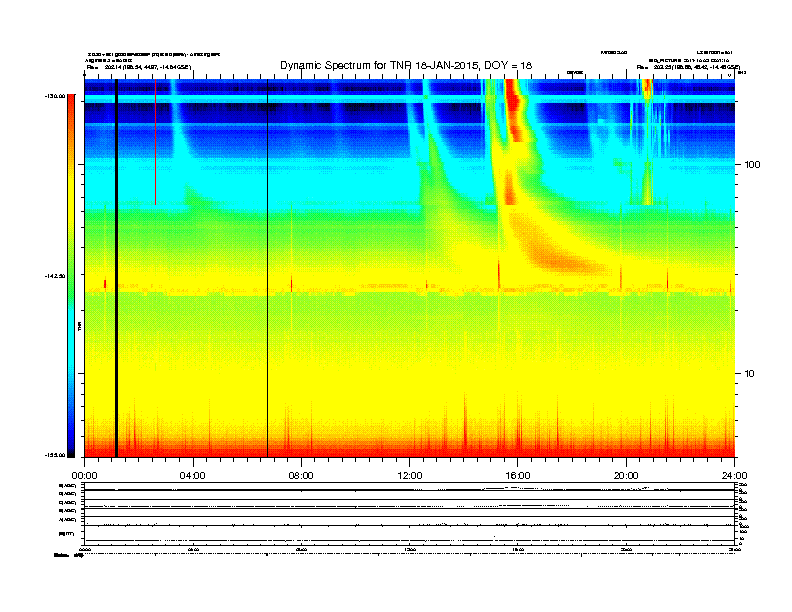Click the red burst at the top near 16:00
The image size is (792, 612).
pos(513,109)
